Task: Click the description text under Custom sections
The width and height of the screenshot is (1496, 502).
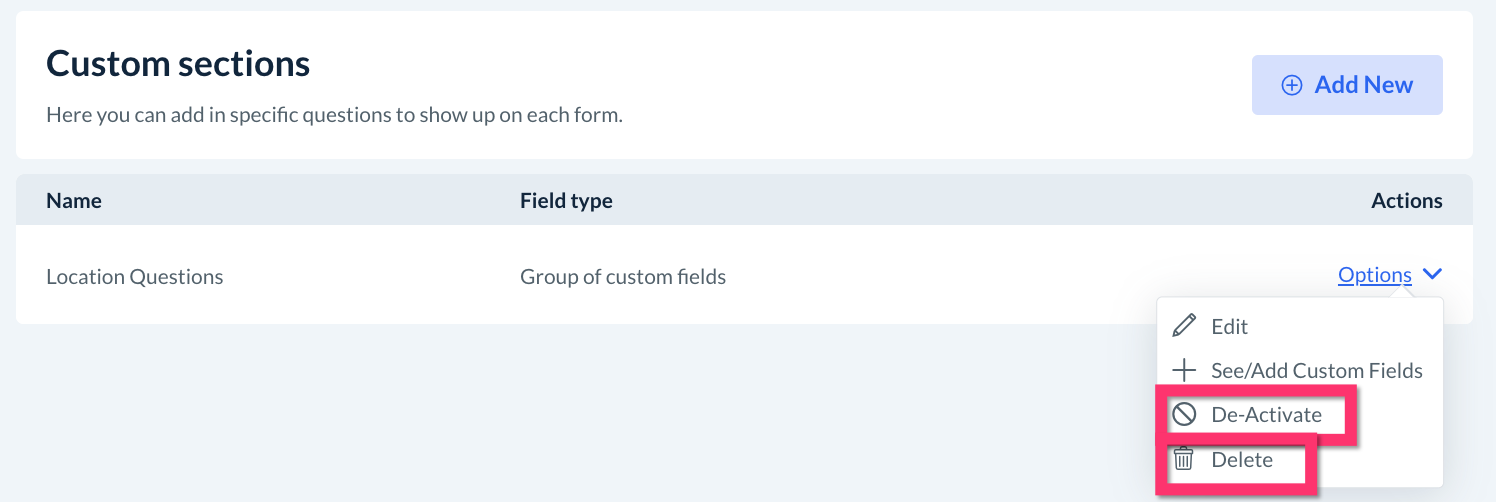Action: [x=334, y=115]
